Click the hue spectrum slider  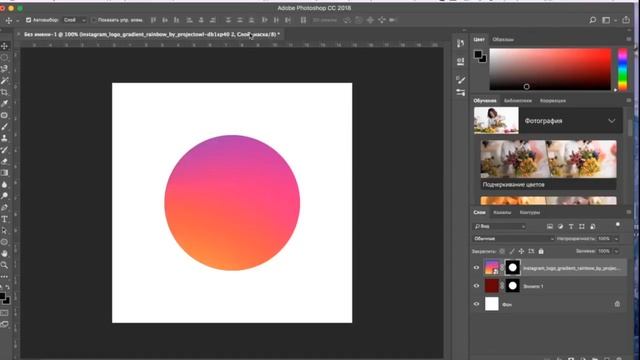(x=622, y=69)
